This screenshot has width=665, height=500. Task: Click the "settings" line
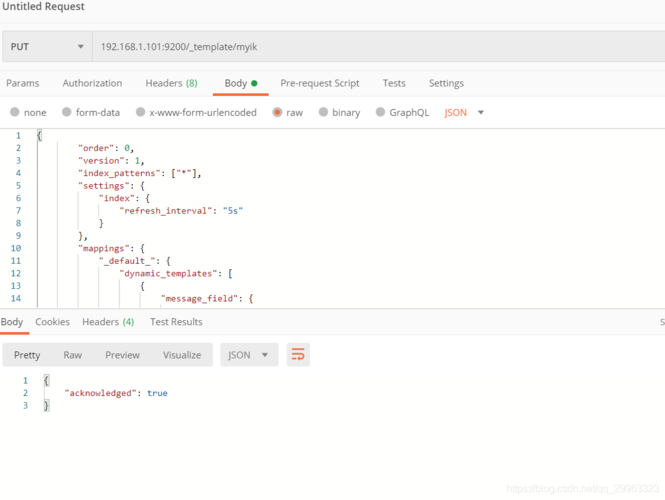[111, 186]
